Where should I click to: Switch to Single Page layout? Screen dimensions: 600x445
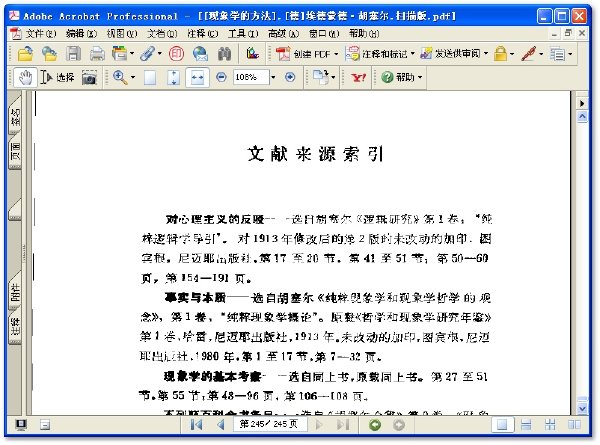502,425
